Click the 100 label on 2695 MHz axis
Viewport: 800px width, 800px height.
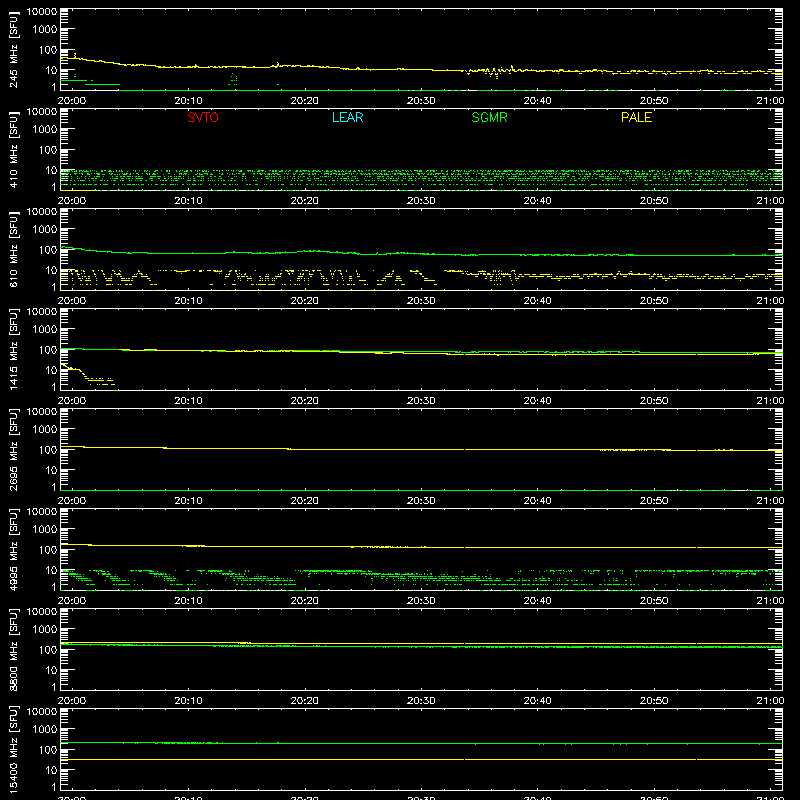(48, 450)
